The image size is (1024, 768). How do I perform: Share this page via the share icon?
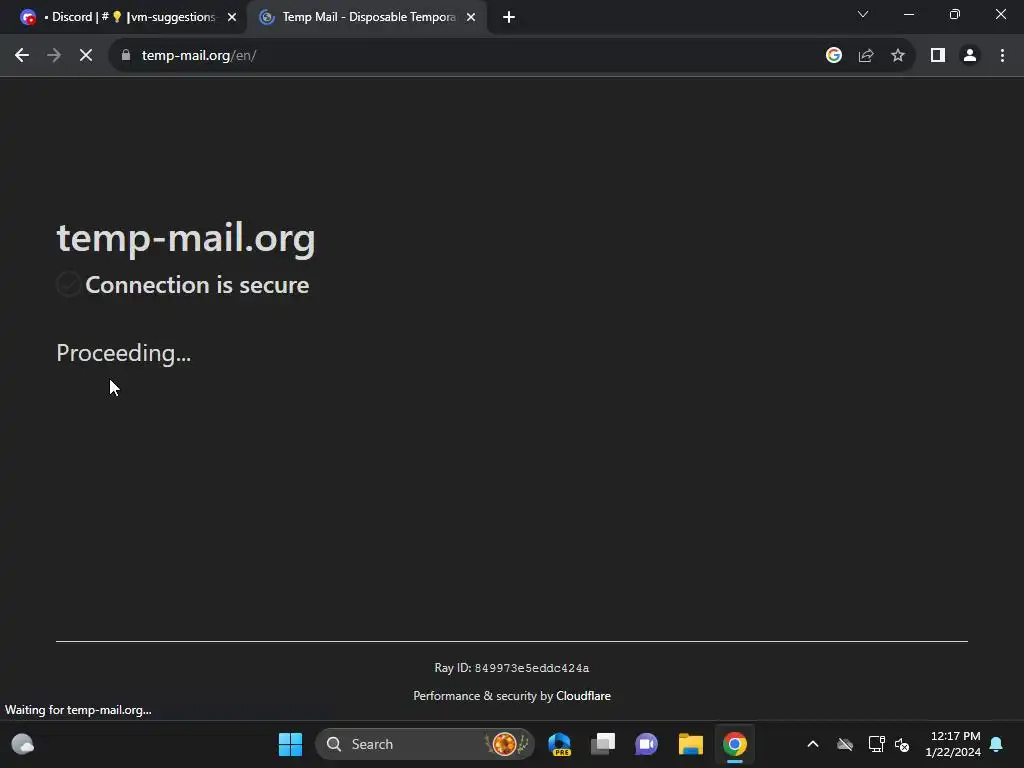(x=866, y=56)
